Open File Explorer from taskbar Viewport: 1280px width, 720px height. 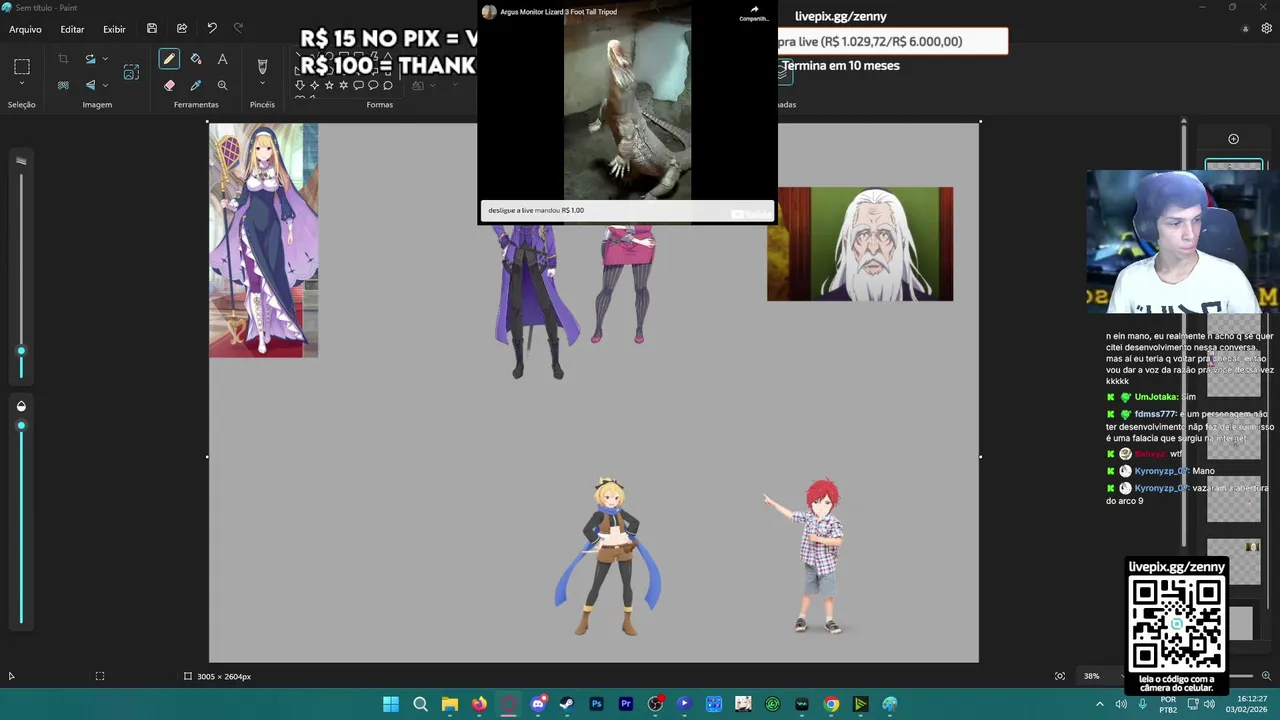pyautogui.click(x=450, y=704)
